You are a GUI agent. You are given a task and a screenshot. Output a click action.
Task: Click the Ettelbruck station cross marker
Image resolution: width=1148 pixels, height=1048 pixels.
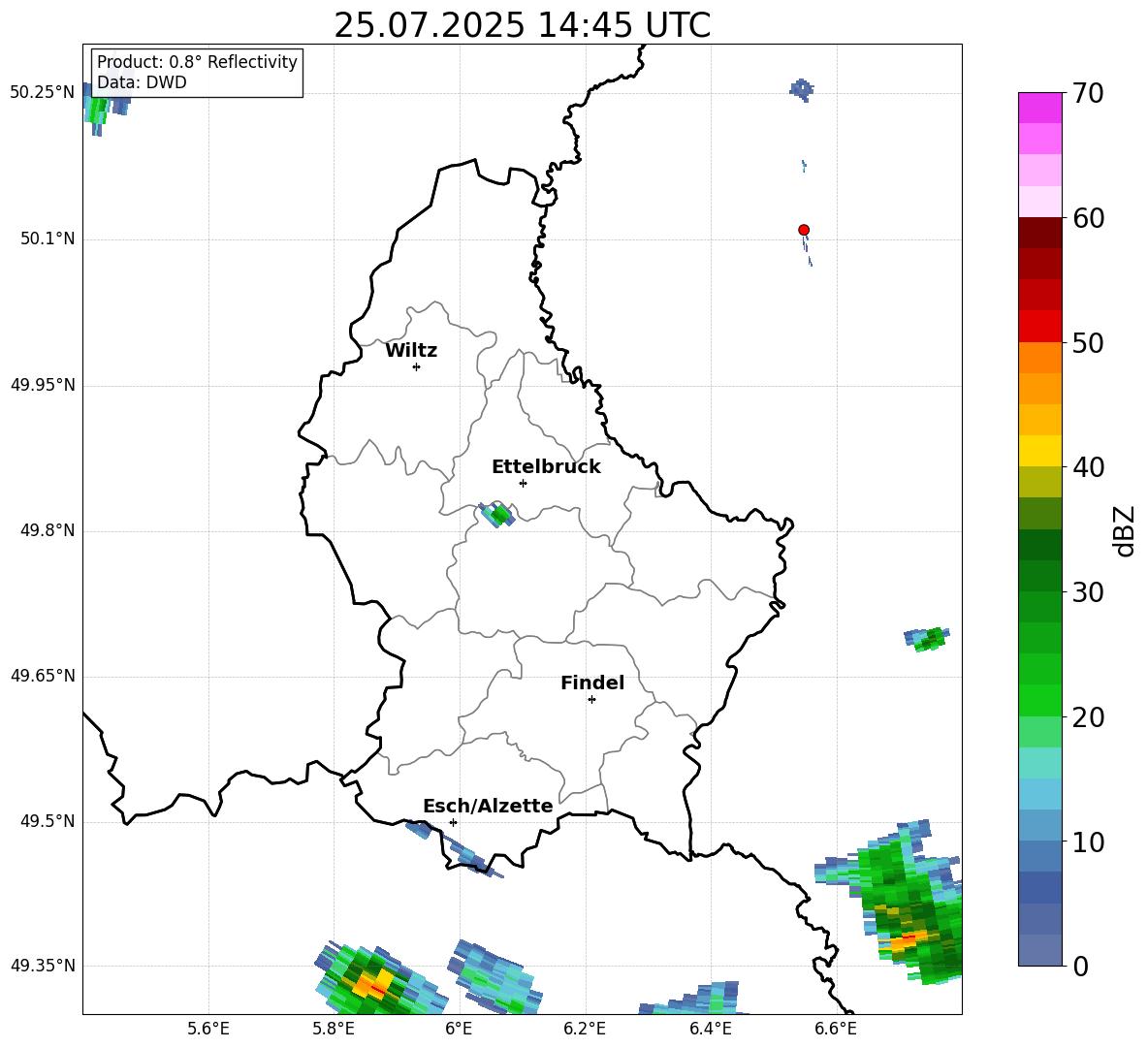523,483
